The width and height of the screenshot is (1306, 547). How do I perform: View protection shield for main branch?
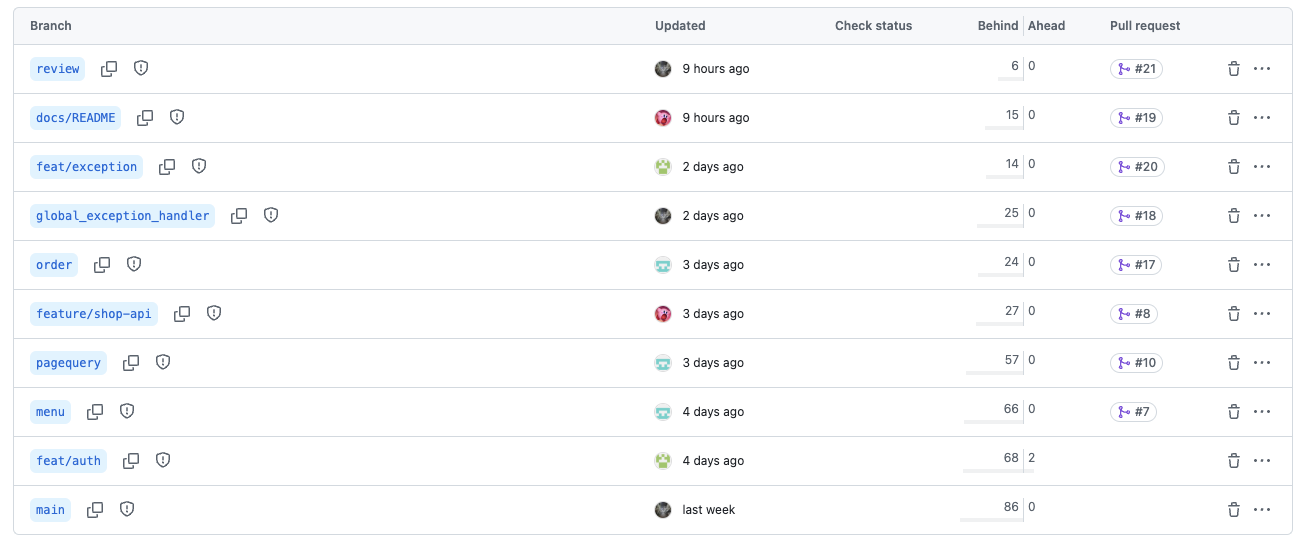(127, 509)
